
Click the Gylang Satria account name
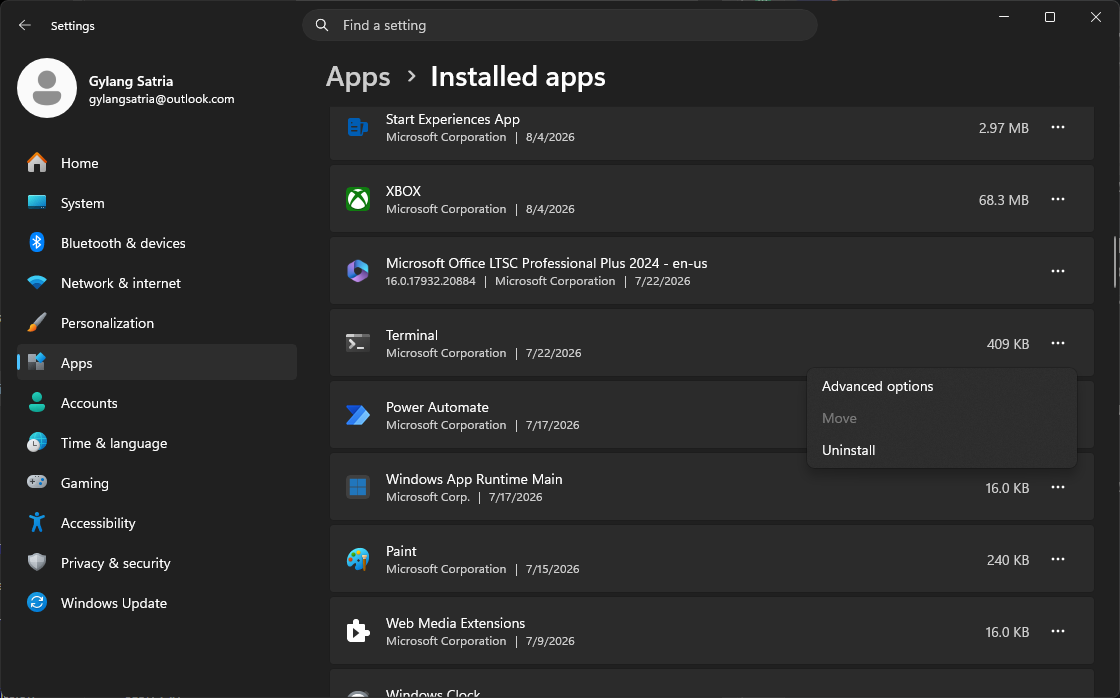pyautogui.click(x=131, y=81)
